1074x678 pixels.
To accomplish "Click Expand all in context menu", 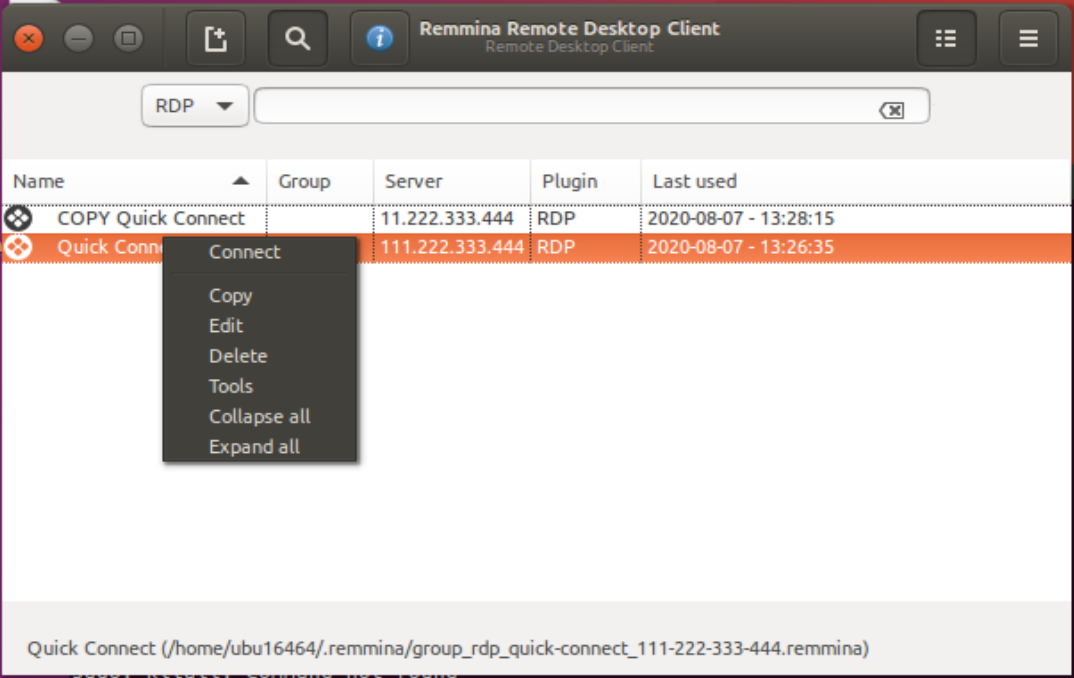I will [254, 447].
